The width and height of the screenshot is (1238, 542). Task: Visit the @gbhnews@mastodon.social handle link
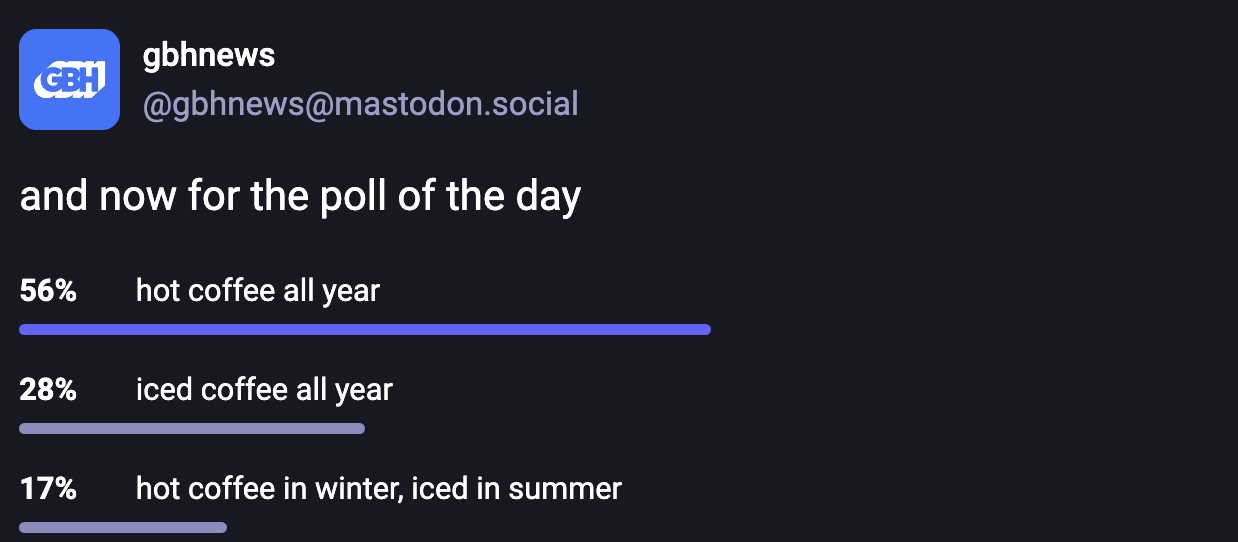click(x=361, y=104)
